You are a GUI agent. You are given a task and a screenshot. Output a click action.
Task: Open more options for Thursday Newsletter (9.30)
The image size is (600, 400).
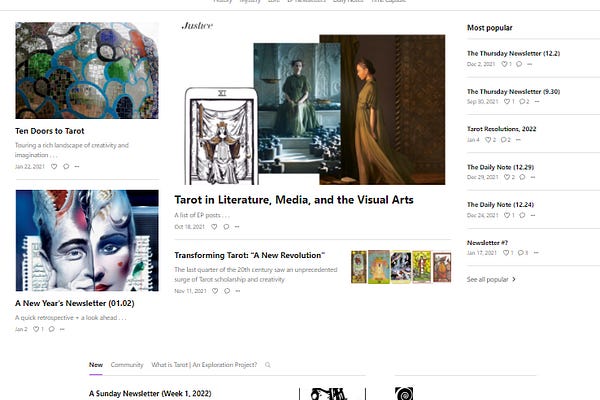(x=537, y=101)
